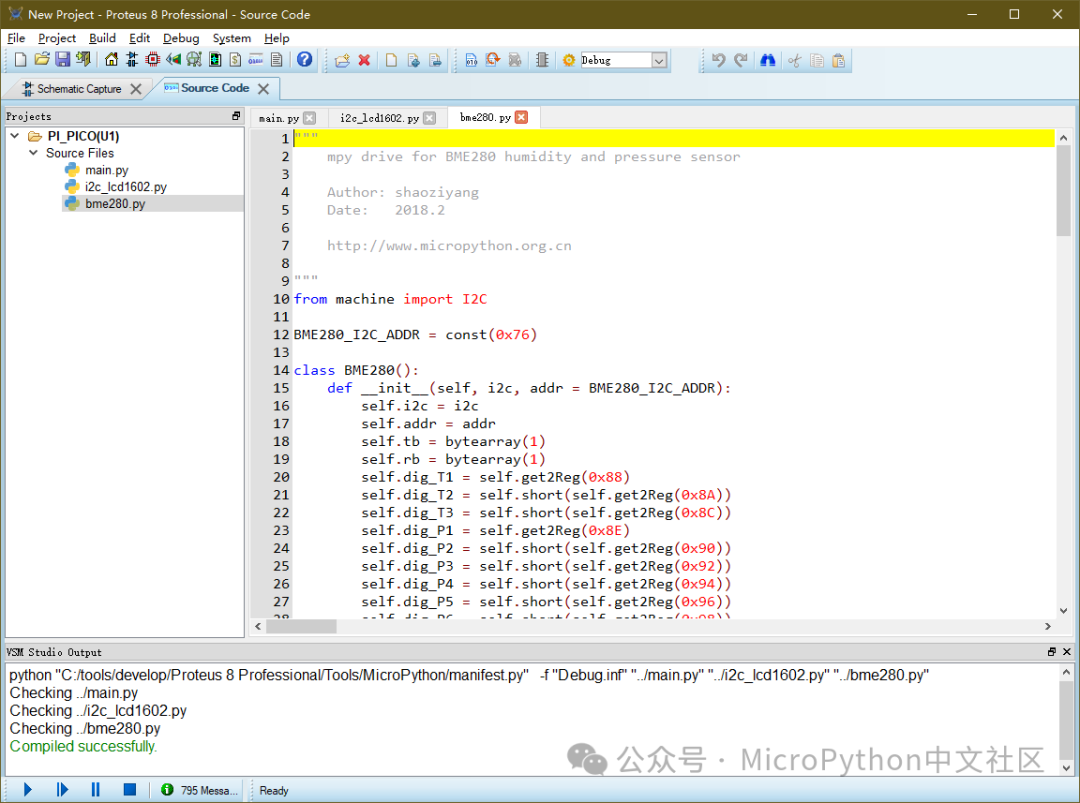
Task: Click the scissors Cut icon
Action: click(795, 61)
